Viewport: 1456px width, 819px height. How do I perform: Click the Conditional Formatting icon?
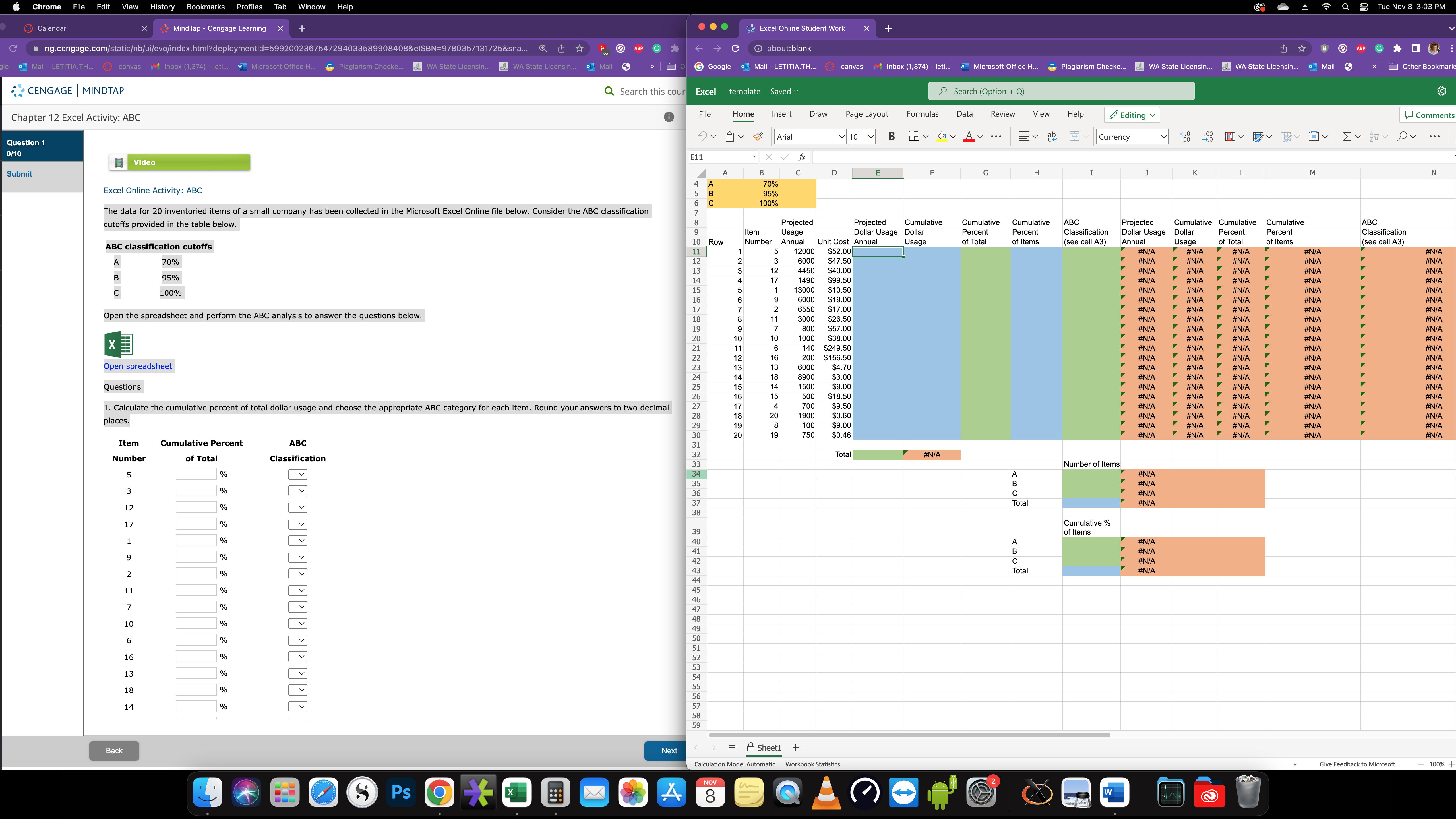point(1230,136)
